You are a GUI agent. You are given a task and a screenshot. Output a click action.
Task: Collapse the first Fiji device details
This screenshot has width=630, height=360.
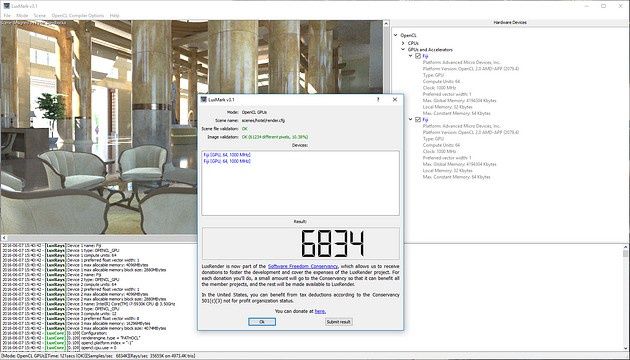click(x=411, y=56)
